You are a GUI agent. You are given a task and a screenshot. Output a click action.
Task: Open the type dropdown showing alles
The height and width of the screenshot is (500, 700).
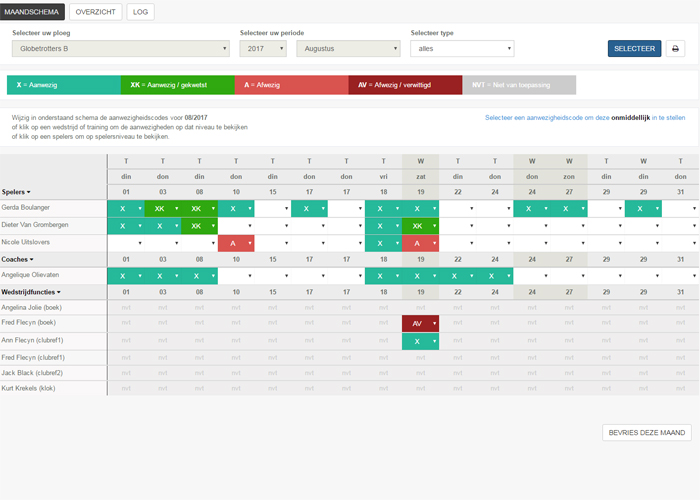(x=462, y=49)
